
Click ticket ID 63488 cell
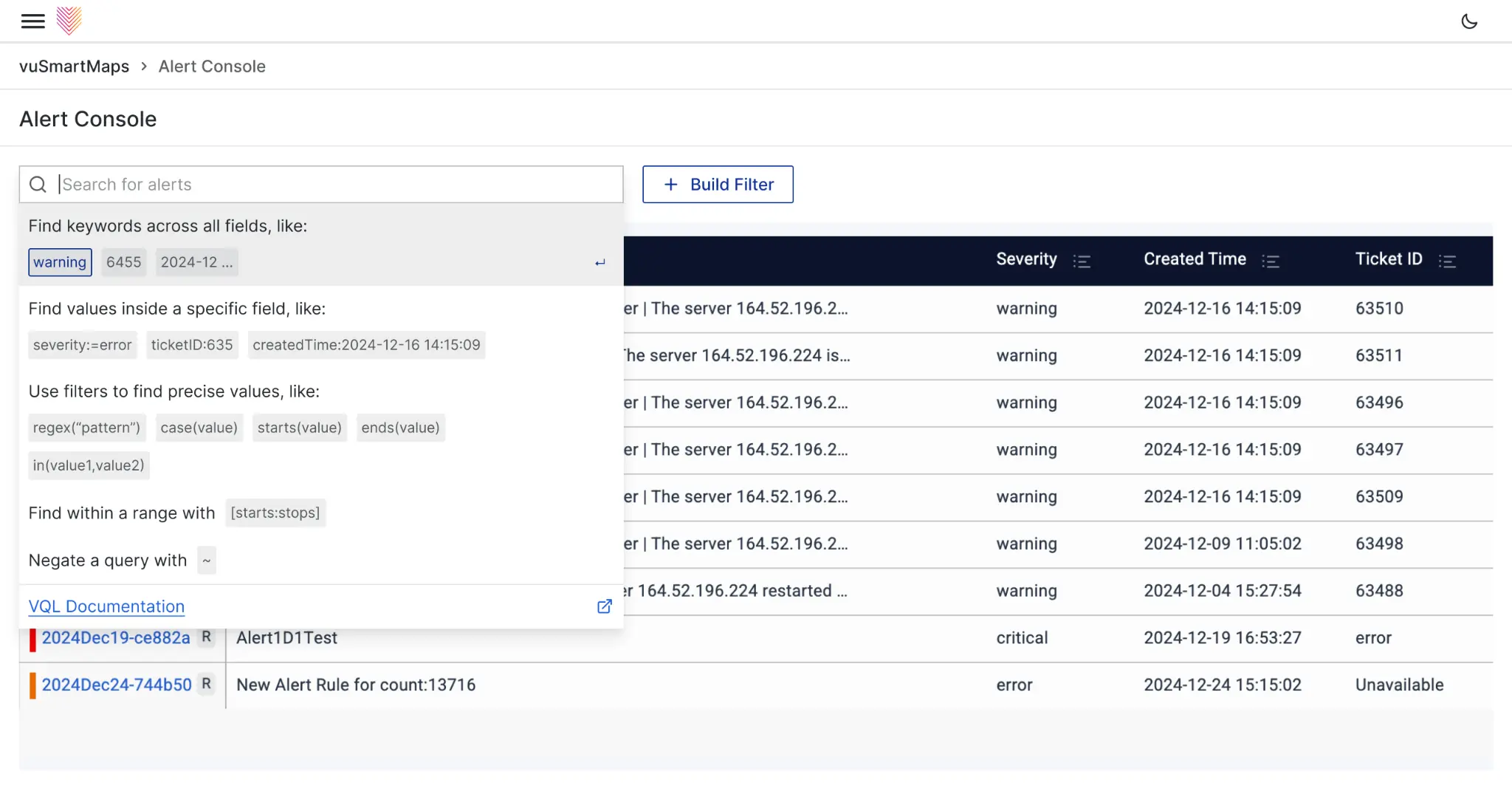coord(1379,591)
